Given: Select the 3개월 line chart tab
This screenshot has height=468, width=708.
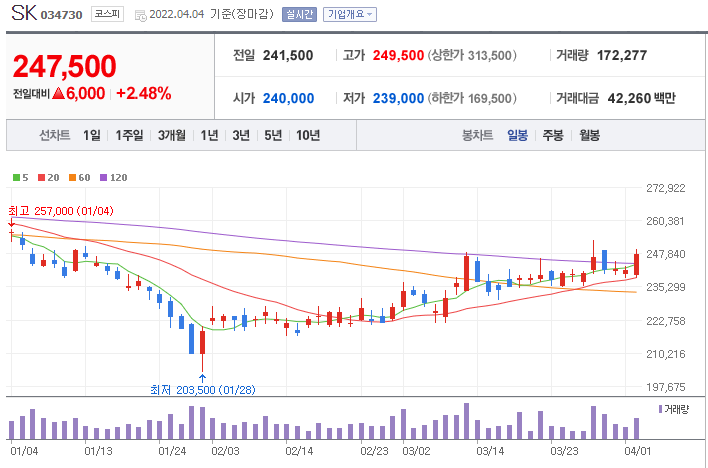Looking at the screenshot, I should click(x=172, y=135).
